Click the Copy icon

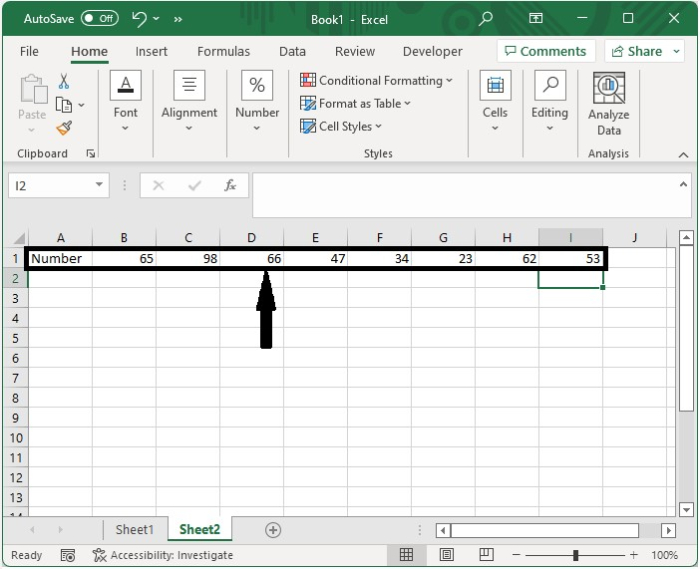63,105
